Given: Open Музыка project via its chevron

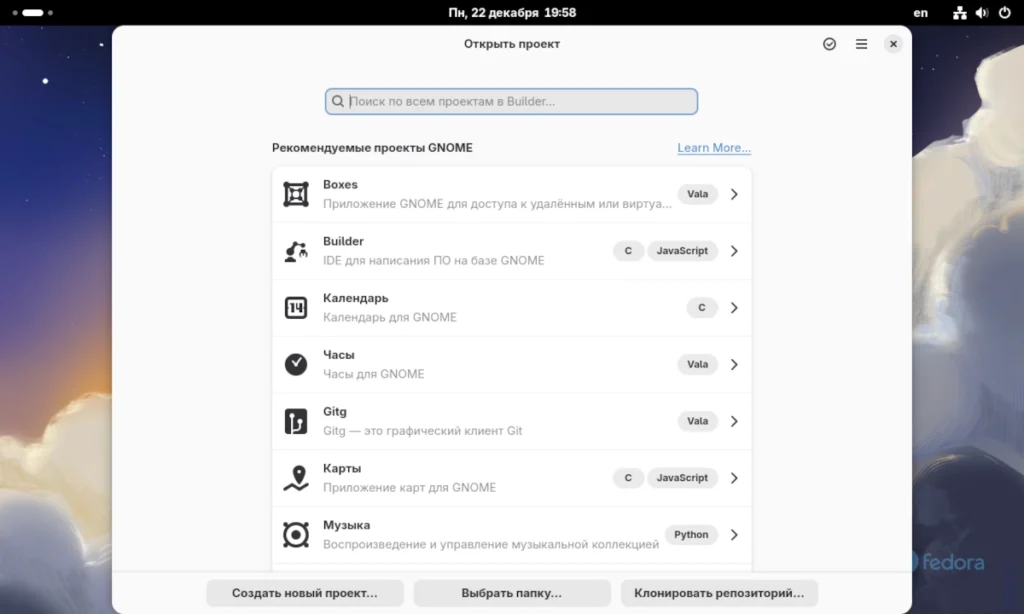Looking at the screenshot, I should click(x=734, y=535).
